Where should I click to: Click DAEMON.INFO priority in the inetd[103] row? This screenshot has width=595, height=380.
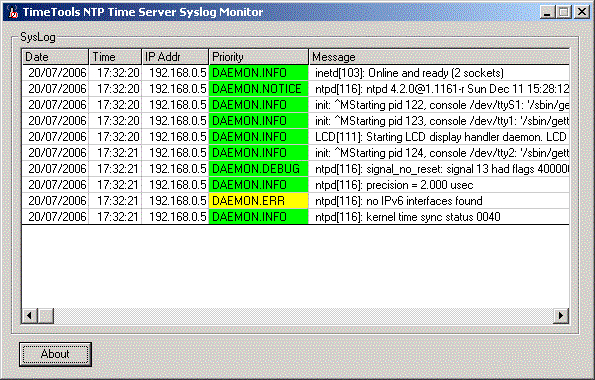[258, 73]
